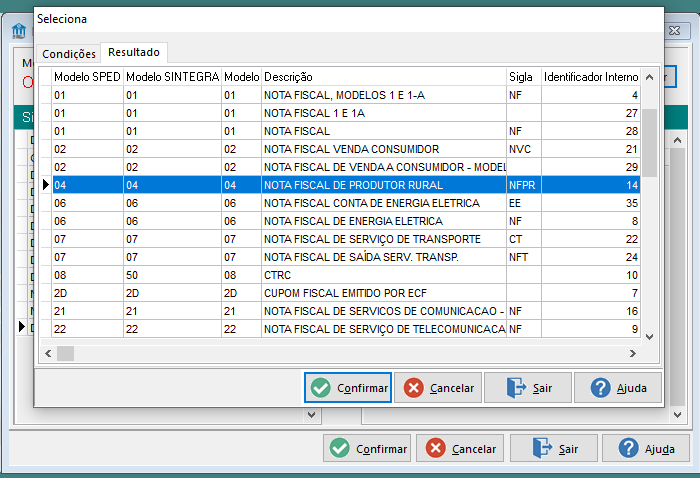This screenshot has height=478, width=700.
Task: Click the Sigla column header
Action: (524, 77)
